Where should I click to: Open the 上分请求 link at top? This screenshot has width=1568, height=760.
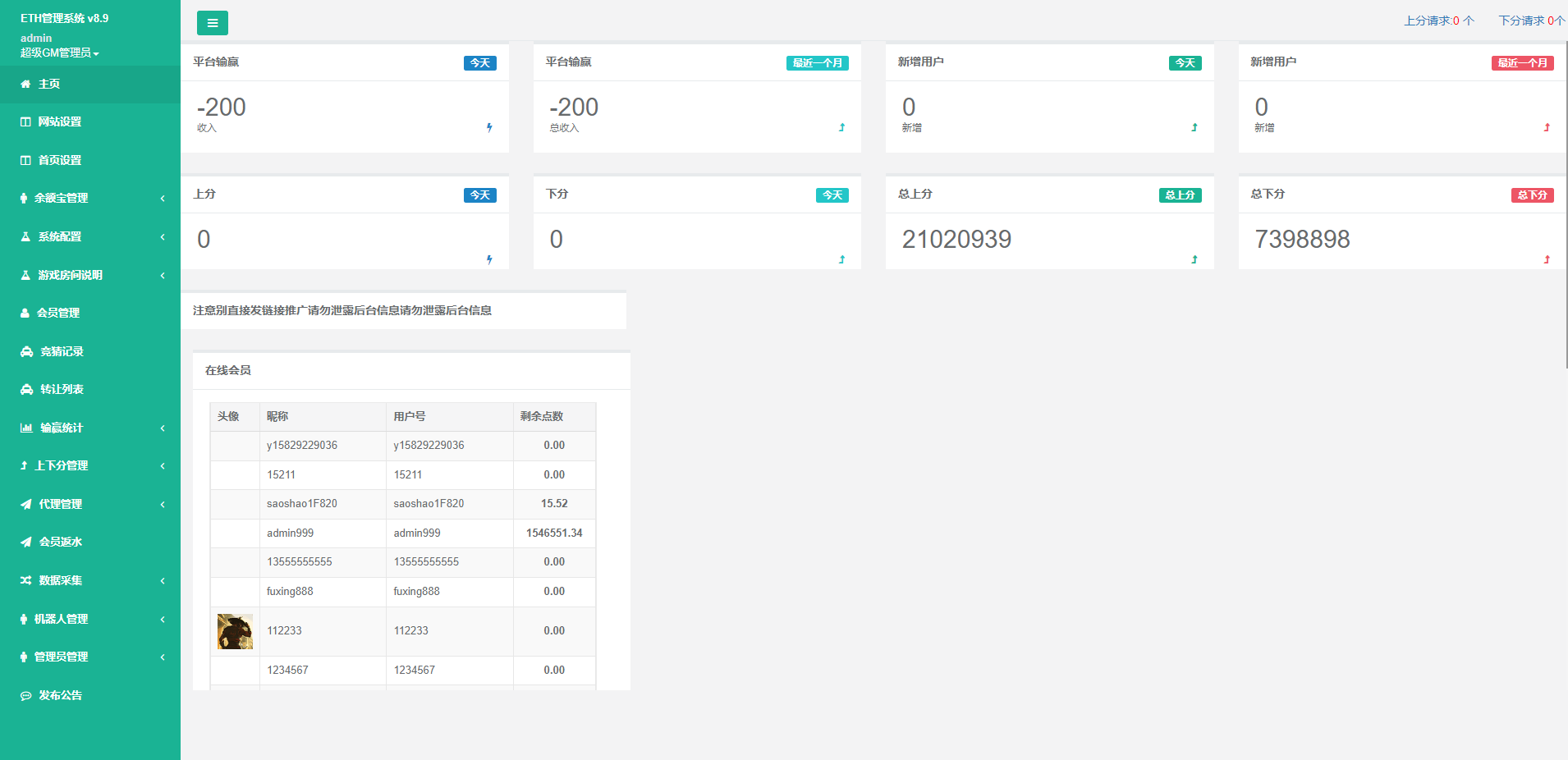point(1438,21)
